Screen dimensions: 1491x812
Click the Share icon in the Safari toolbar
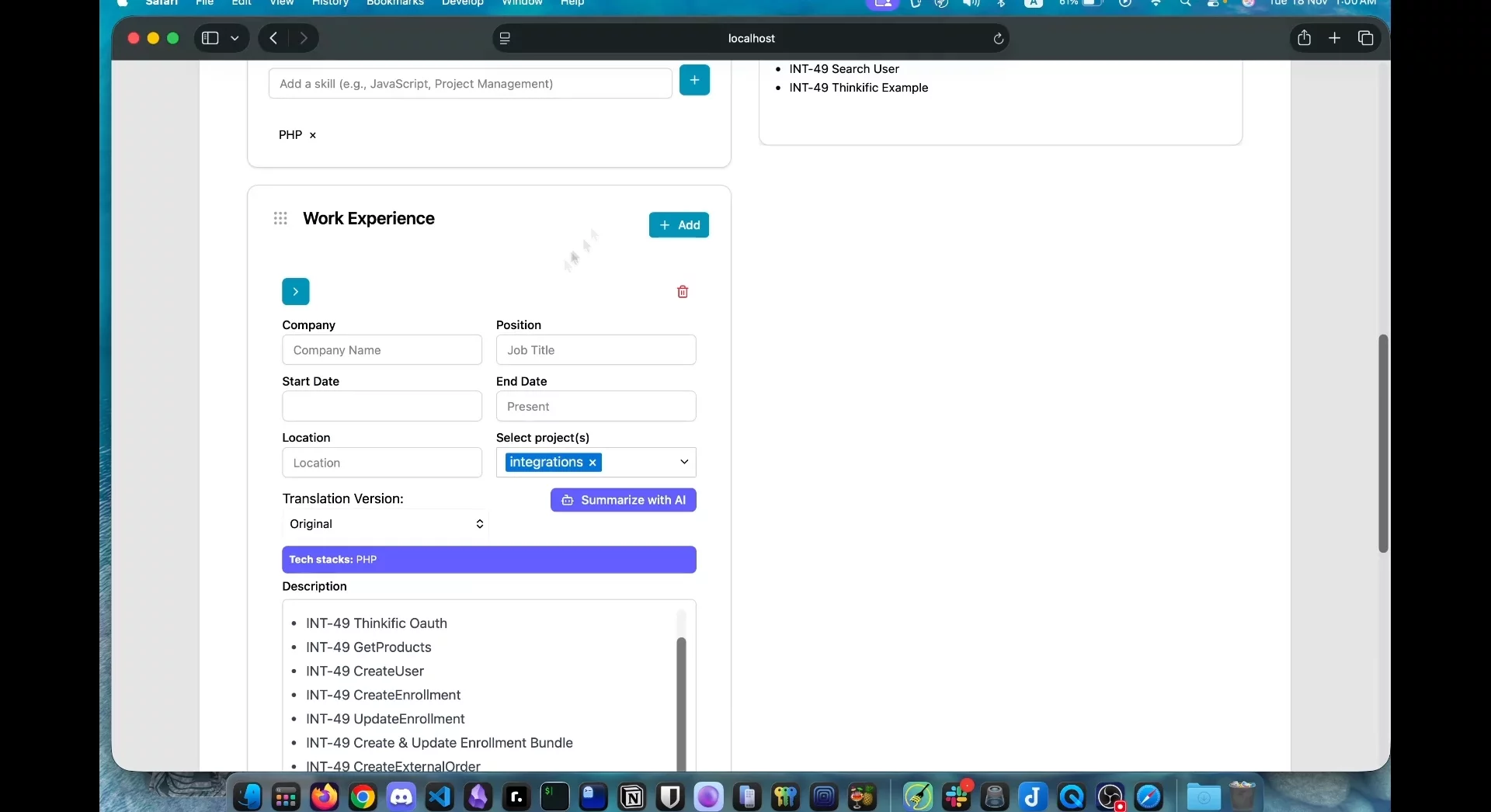tap(1304, 37)
